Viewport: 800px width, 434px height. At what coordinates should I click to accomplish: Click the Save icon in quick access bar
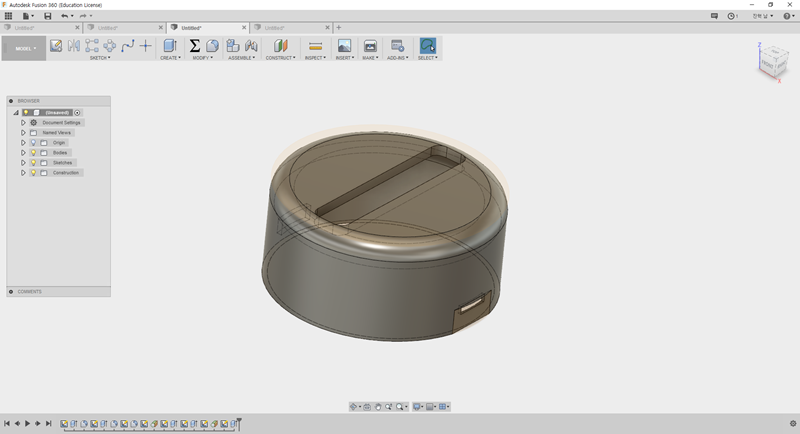pyautogui.click(x=47, y=16)
